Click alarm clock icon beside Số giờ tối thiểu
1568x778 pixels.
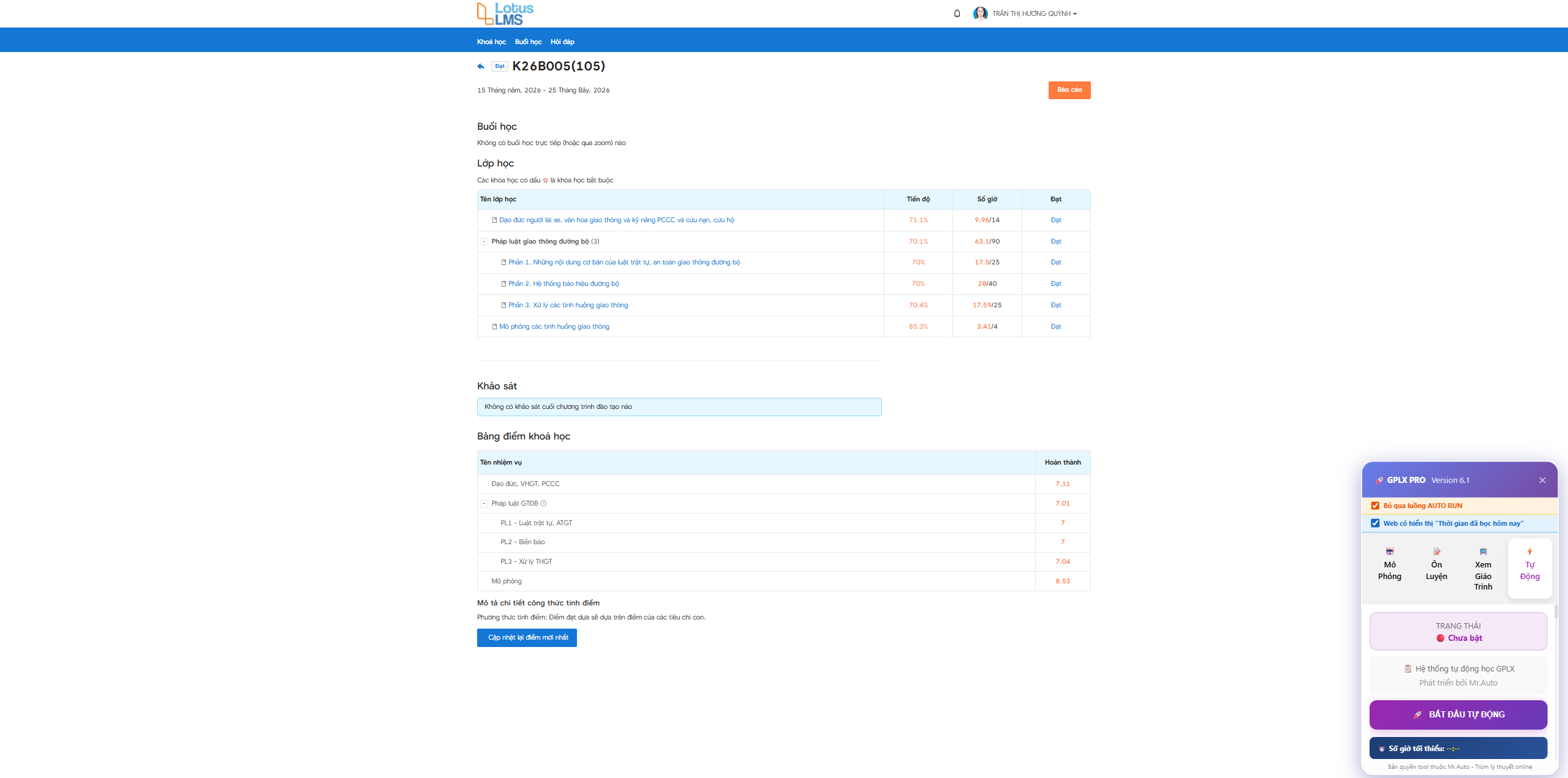1382,749
